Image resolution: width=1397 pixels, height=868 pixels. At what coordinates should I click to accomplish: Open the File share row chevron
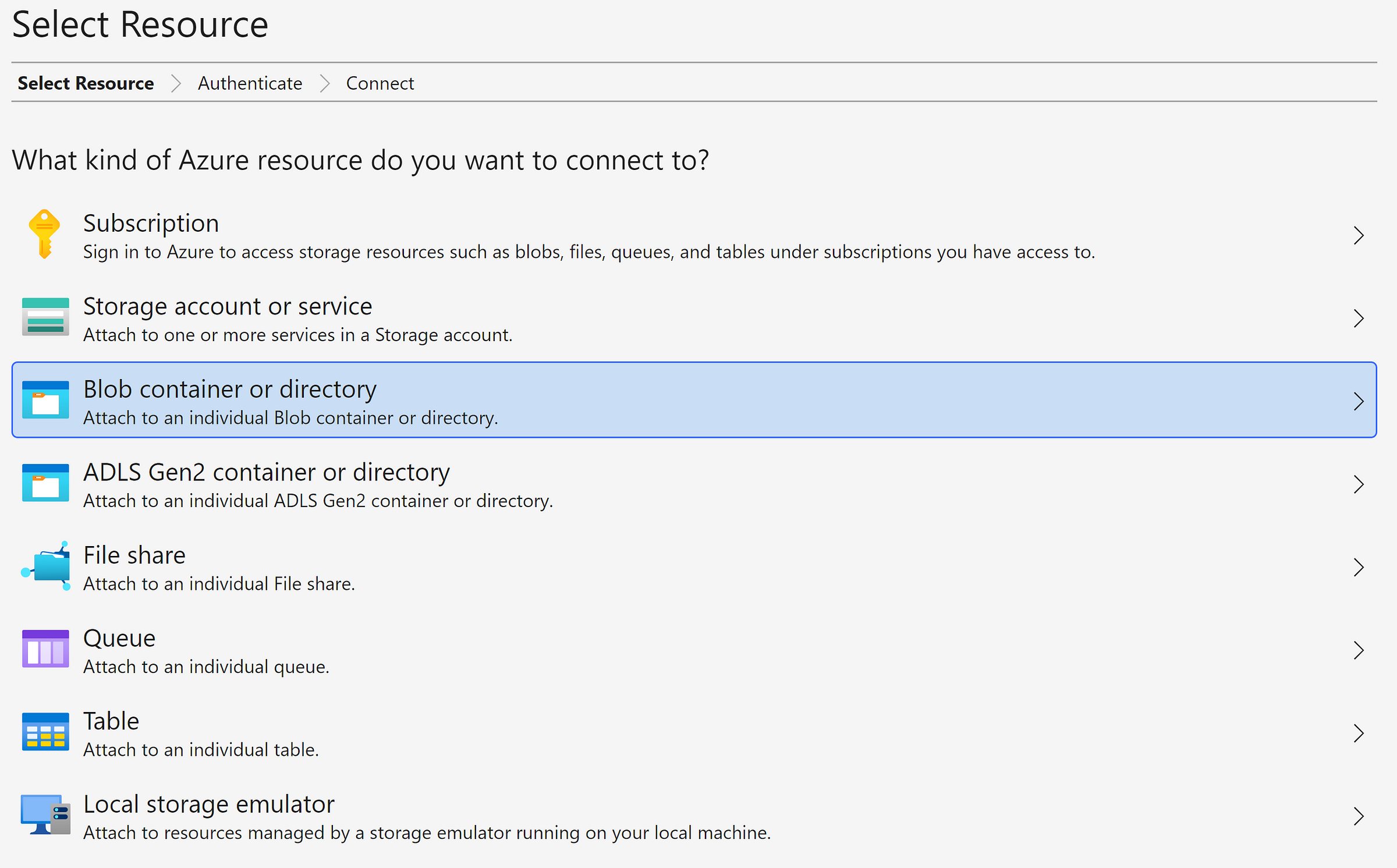1359,567
